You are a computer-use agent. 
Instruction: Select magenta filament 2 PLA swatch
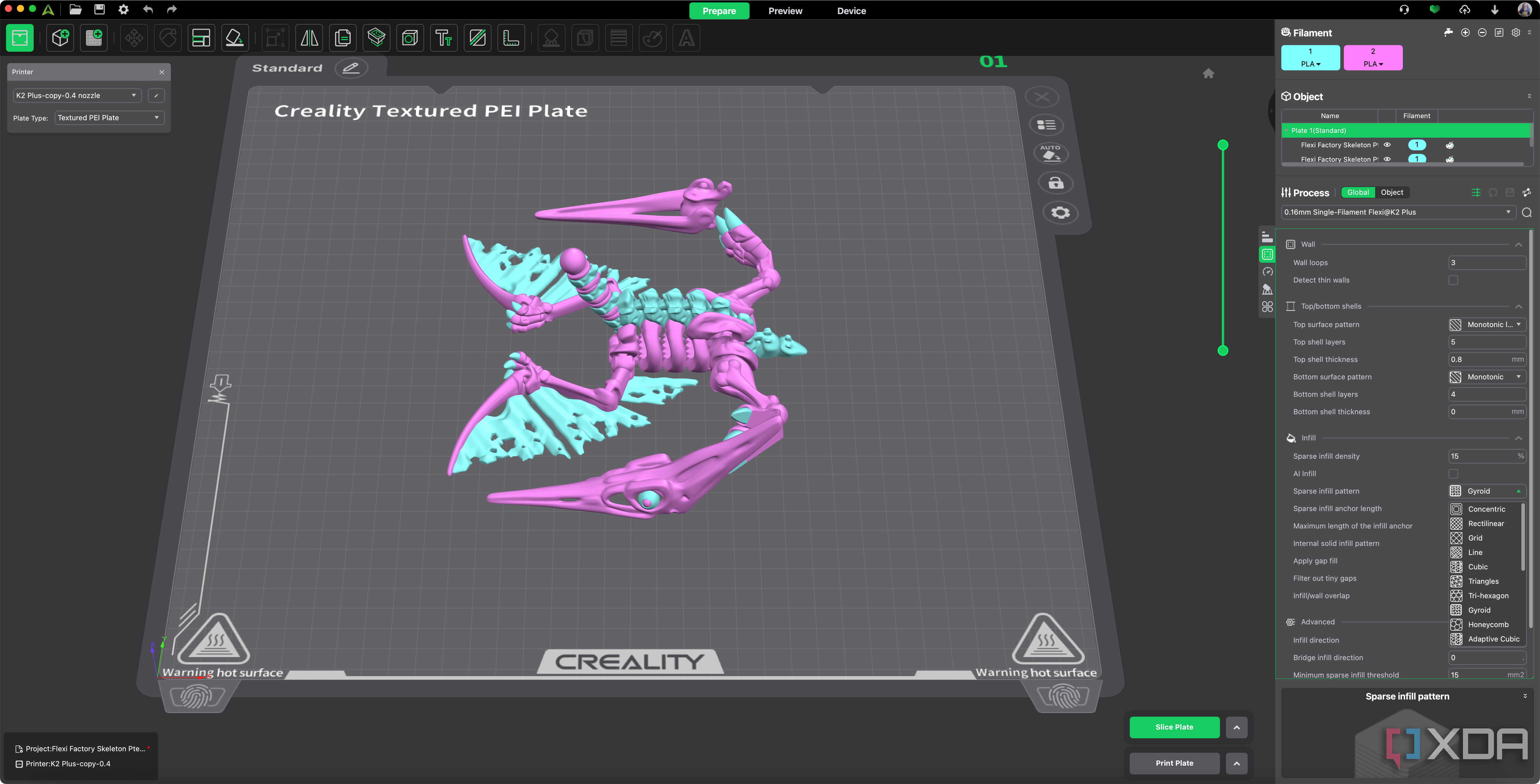tap(1372, 58)
